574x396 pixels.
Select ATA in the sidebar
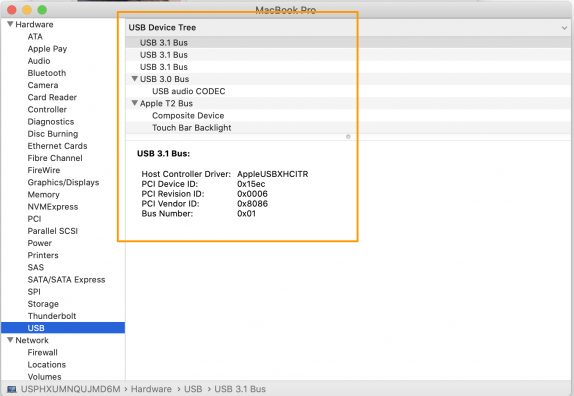[x=35, y=37]
